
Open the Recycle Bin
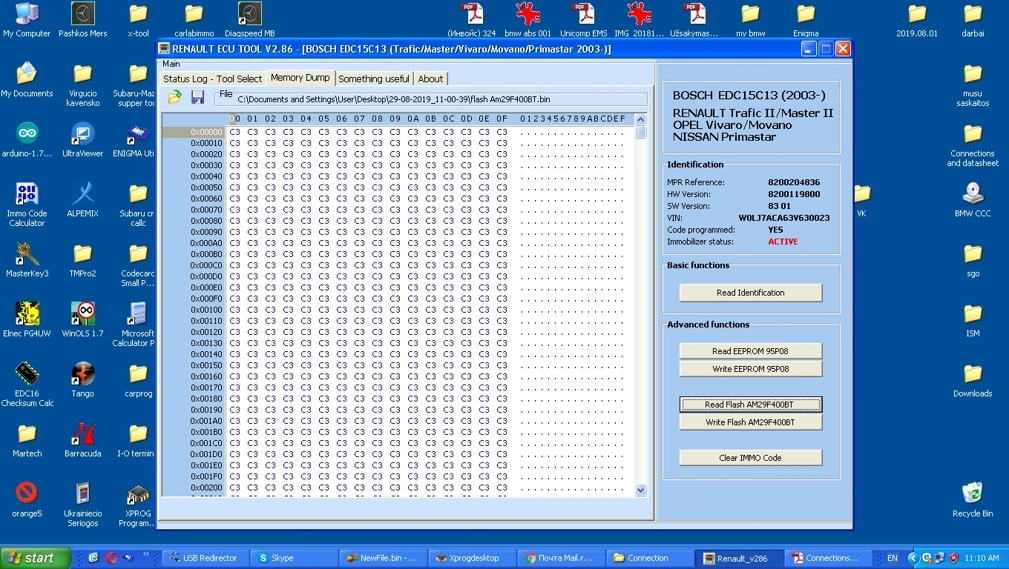(972, 499)
